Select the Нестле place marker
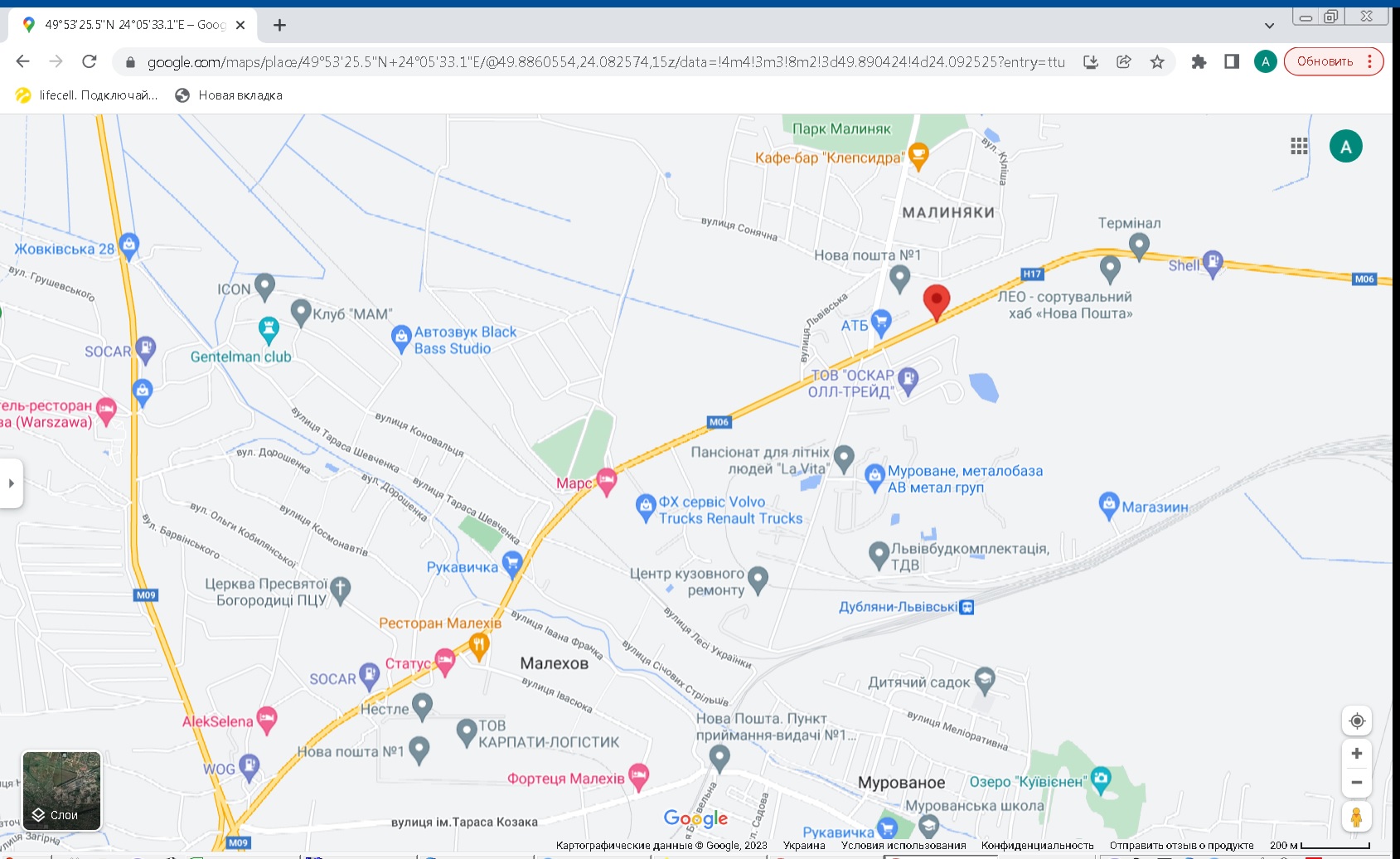Screen dimensions: 1400x859 [422, 706]
